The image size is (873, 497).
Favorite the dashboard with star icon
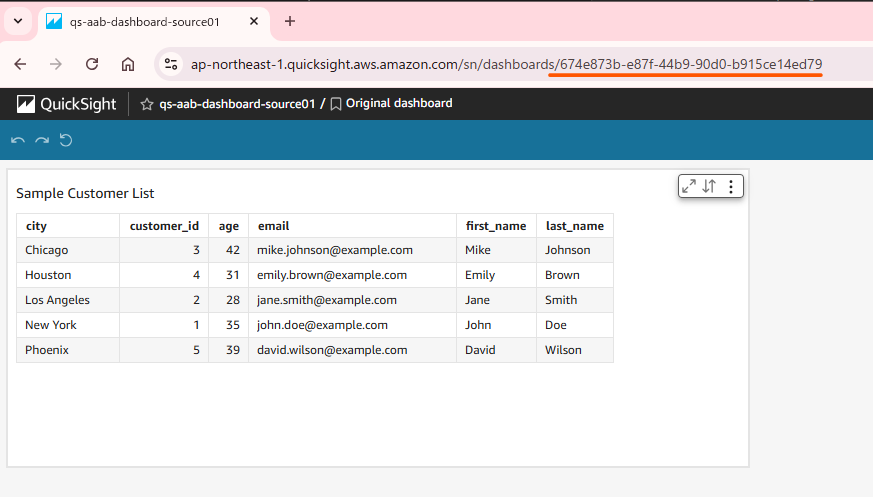coord(146,104)
